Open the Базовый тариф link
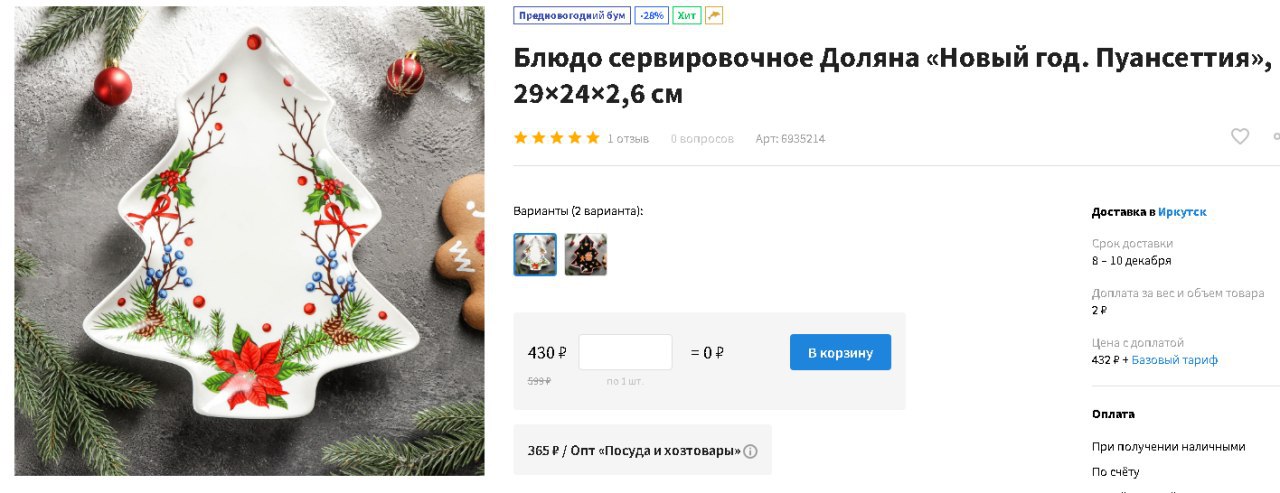Screen dimensions: 1280x493 (1175, 360)
